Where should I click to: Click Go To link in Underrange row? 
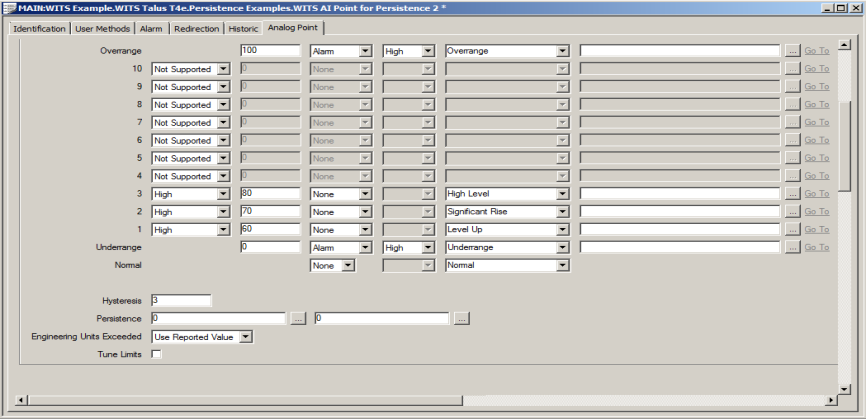(816, 247)
